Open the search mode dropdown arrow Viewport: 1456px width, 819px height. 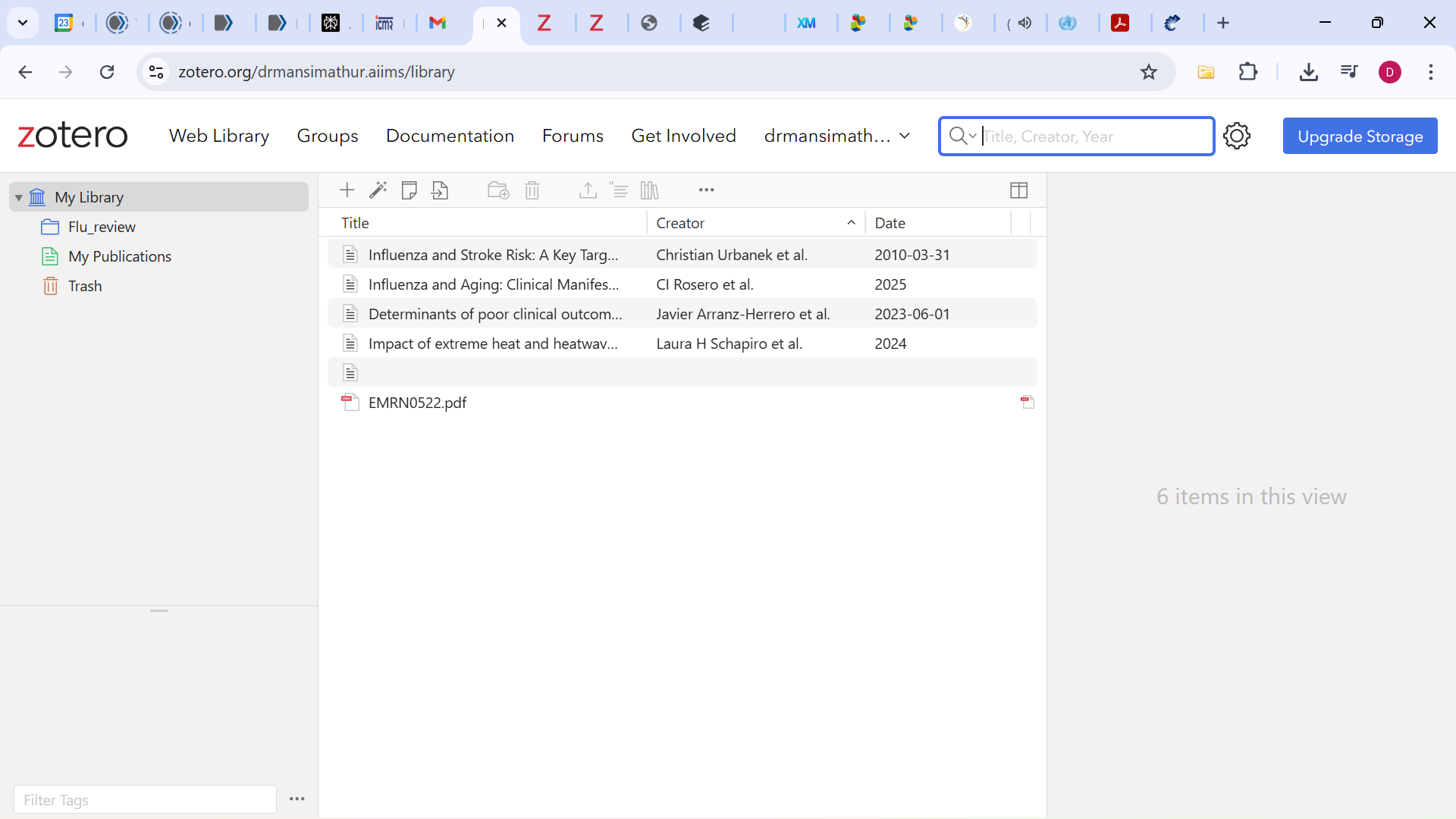[x=973, y=136]
